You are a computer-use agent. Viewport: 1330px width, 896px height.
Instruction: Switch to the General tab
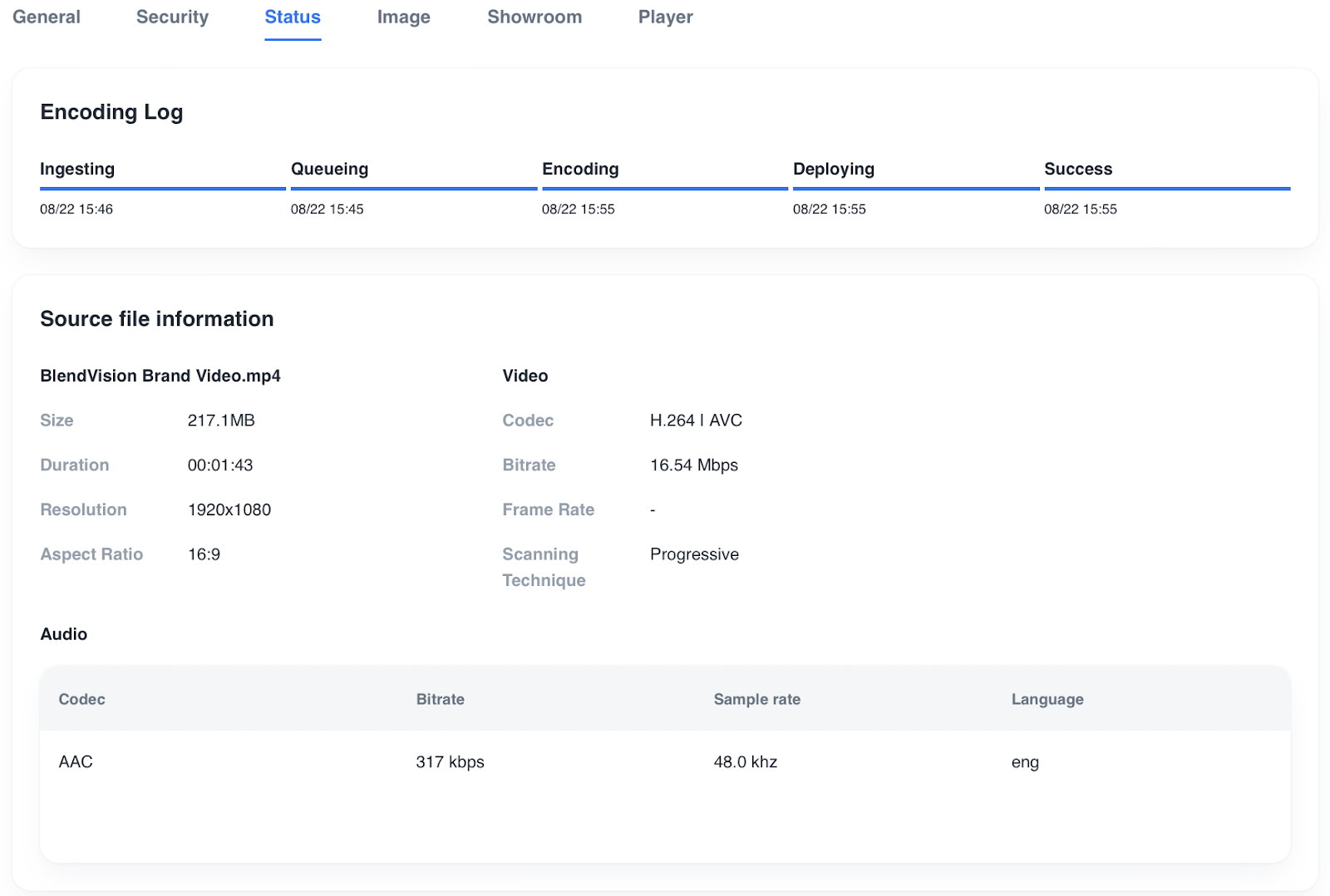[46, 17]
